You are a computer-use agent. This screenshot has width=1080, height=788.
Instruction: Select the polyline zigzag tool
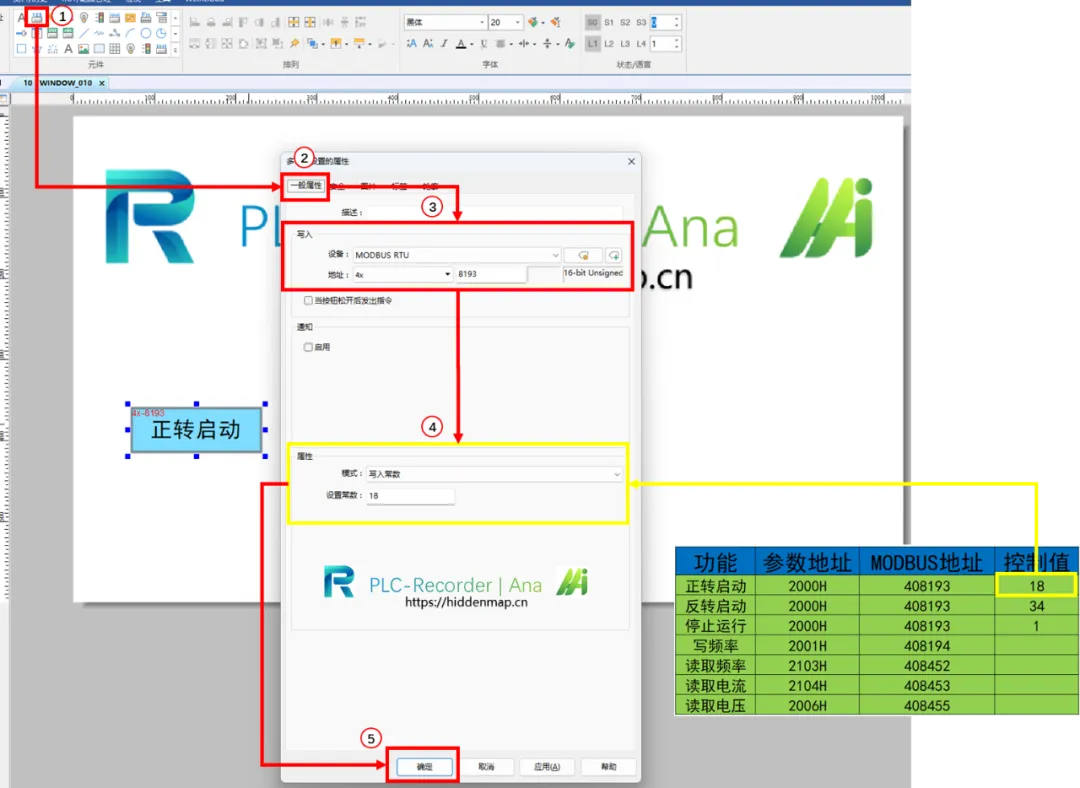point(99,33)
